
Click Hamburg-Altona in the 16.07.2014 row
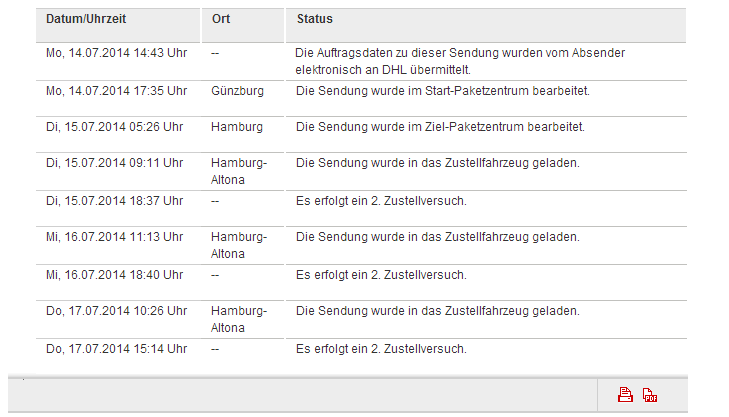(238, 245)
